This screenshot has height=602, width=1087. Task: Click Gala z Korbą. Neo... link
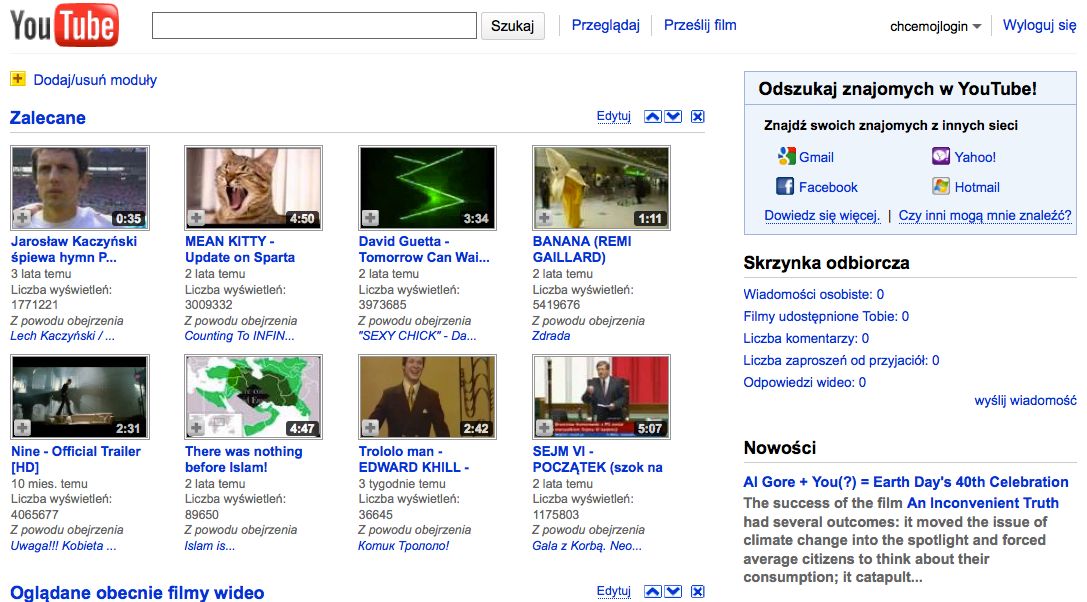587,546
